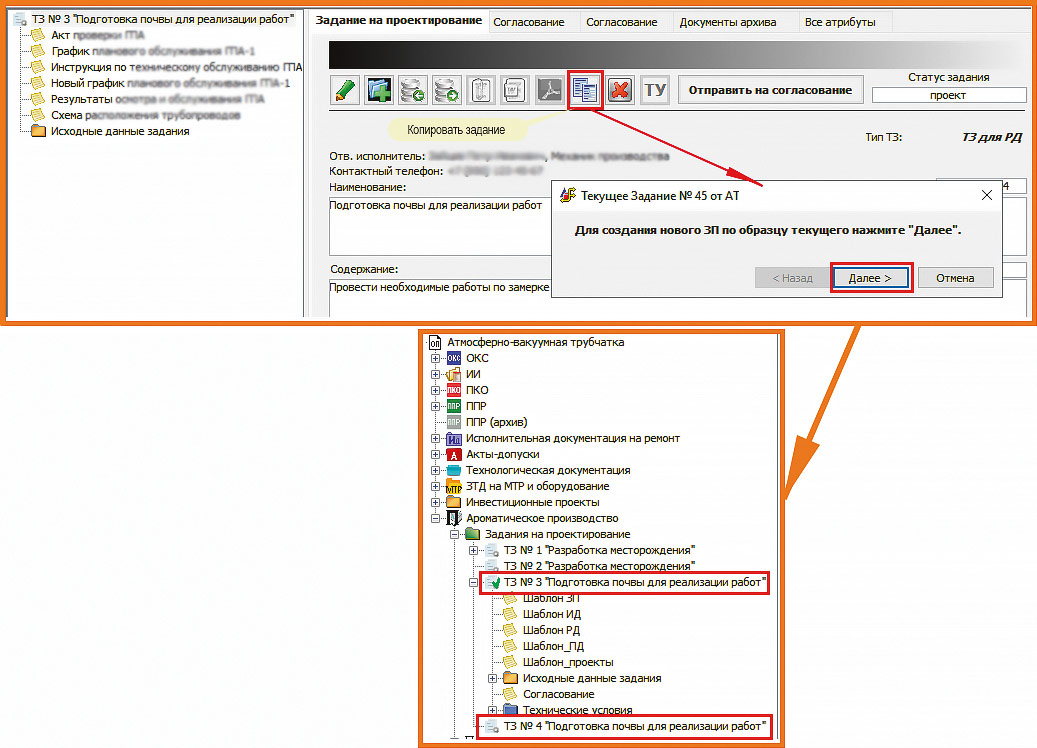Expand ТЗ № 1 "Разработка месторождения" node
This screenshot has height=748, width=1037.
474,550
